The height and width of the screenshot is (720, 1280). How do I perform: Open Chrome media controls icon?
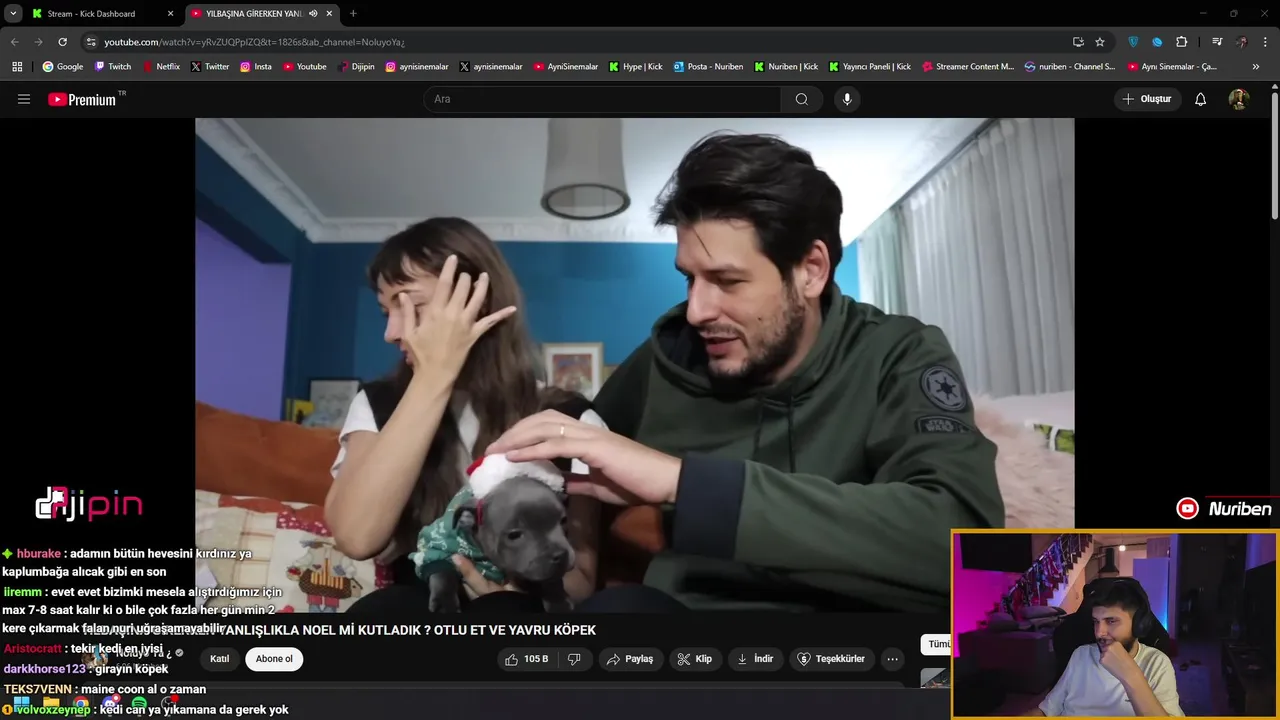(x=1217, y=42)
